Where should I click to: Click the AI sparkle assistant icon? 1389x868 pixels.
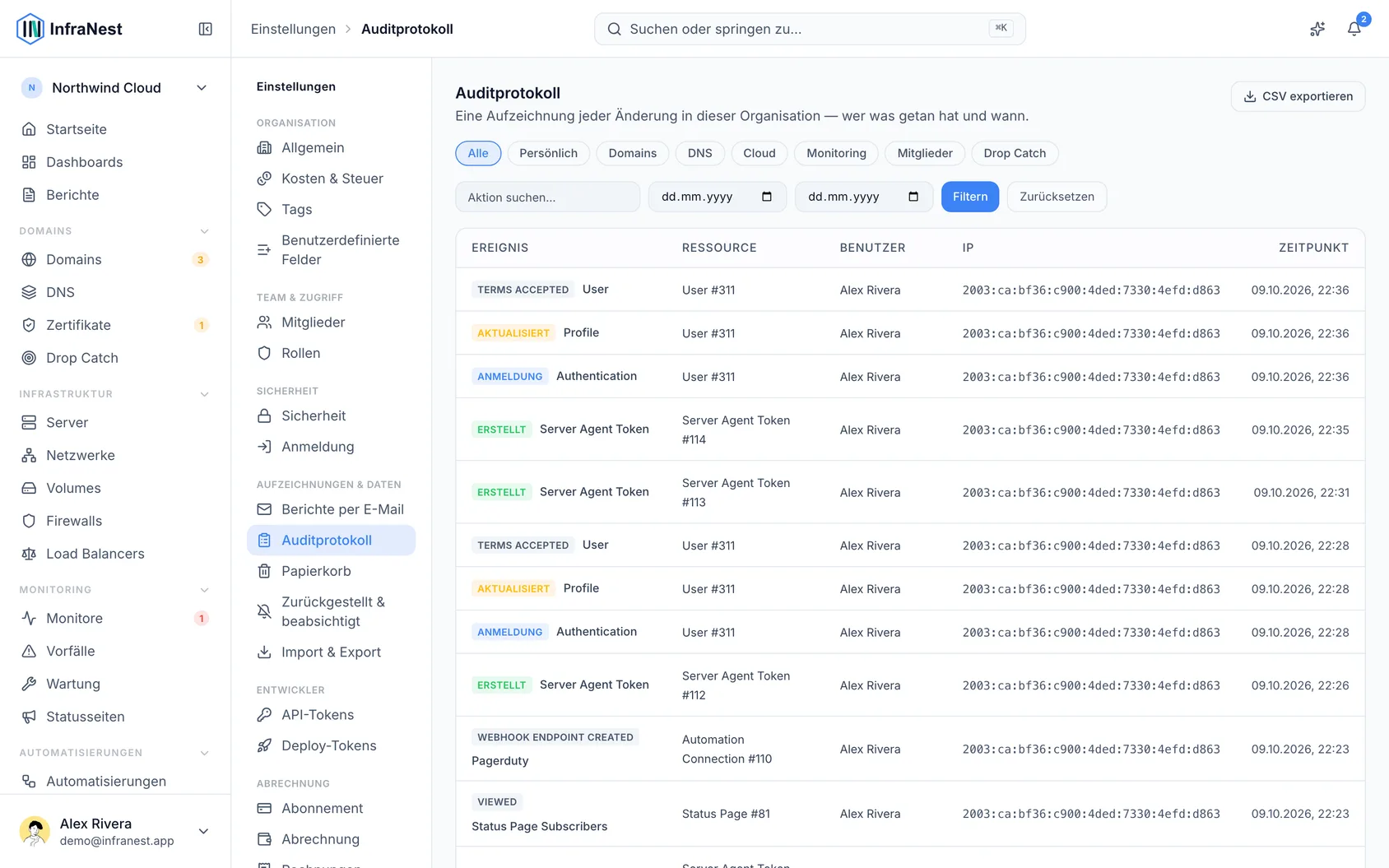(1317, 29)
